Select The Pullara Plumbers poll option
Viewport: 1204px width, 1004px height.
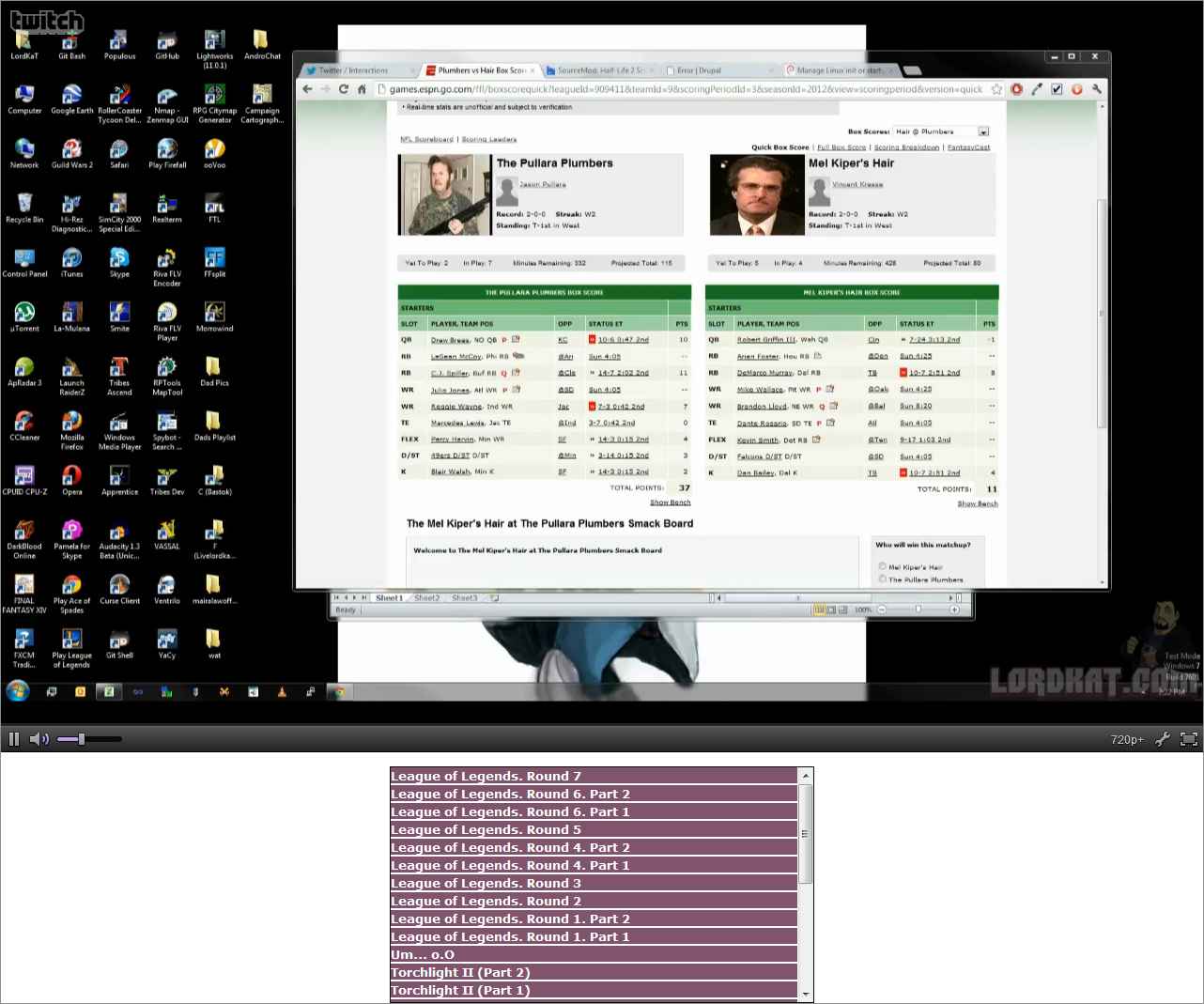pos(882,579)
